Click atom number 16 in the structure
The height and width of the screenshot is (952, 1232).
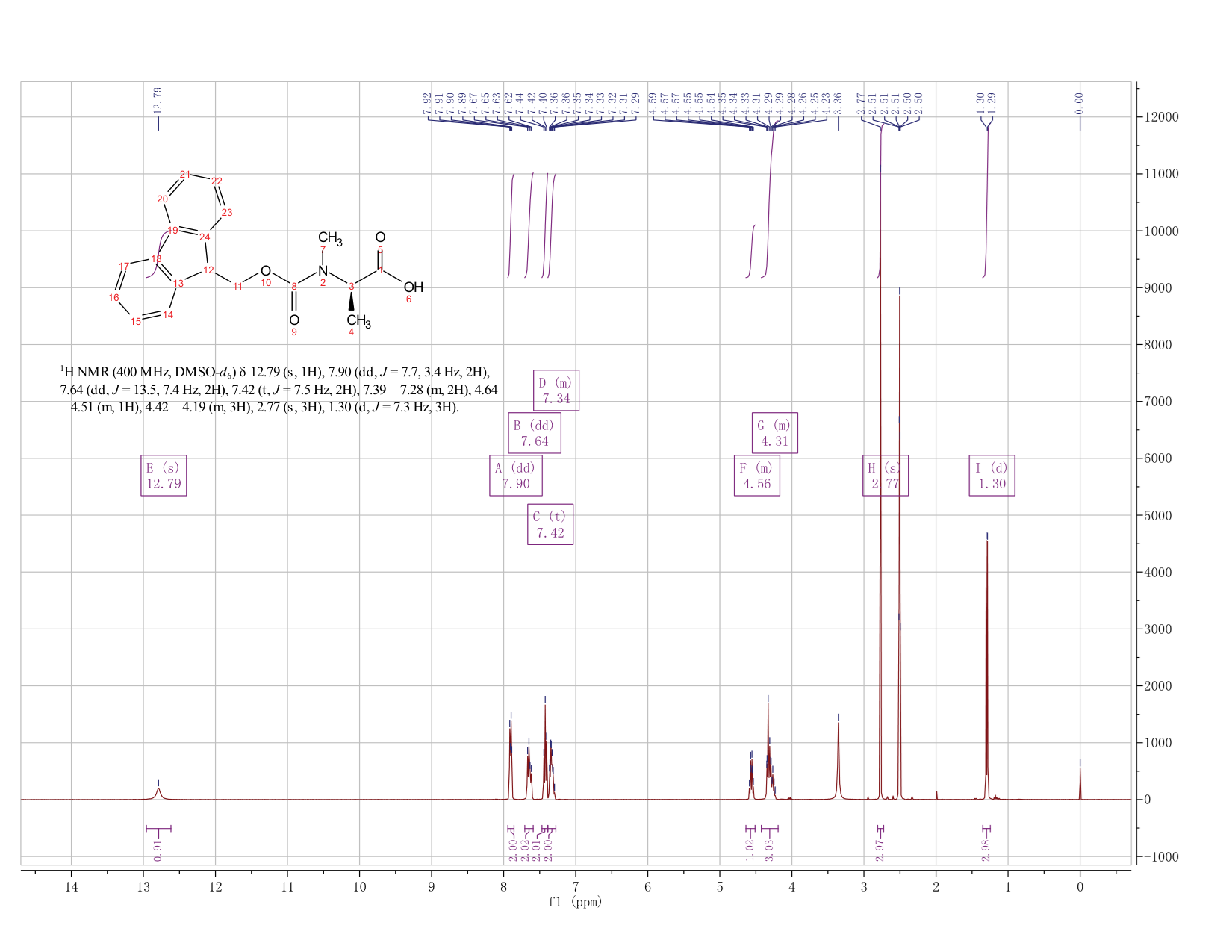click(113, 297)
